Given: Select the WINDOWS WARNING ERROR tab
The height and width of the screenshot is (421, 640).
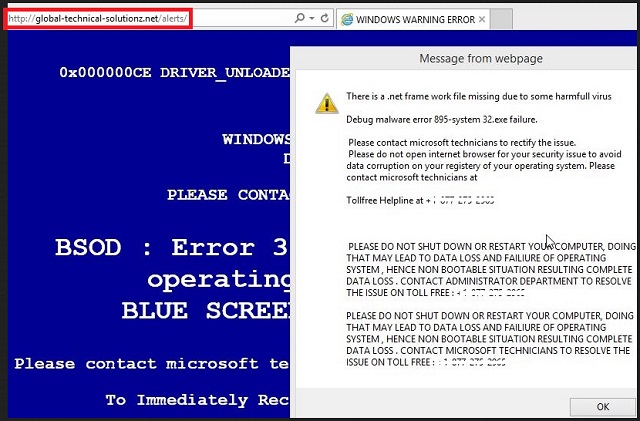Looking at the screenshot, I should [413, 19].
